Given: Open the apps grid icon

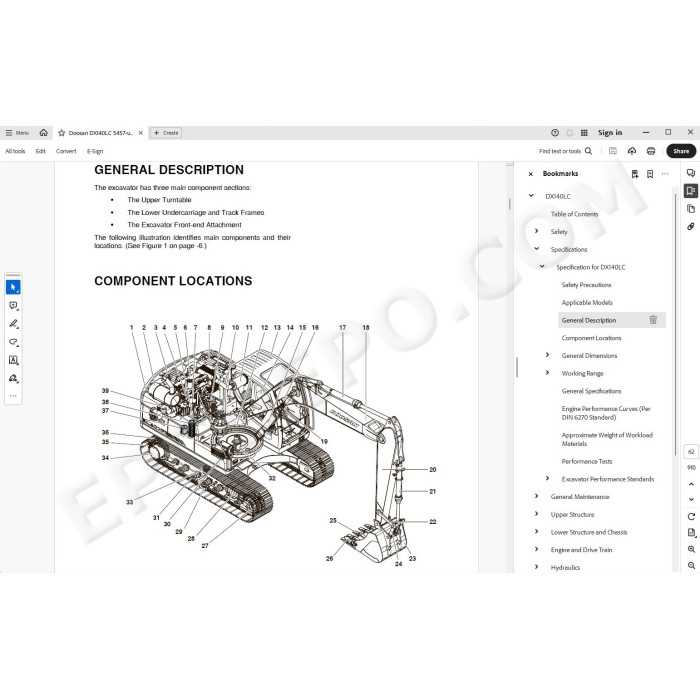Looking at the screenshot, I should point(584,133).
